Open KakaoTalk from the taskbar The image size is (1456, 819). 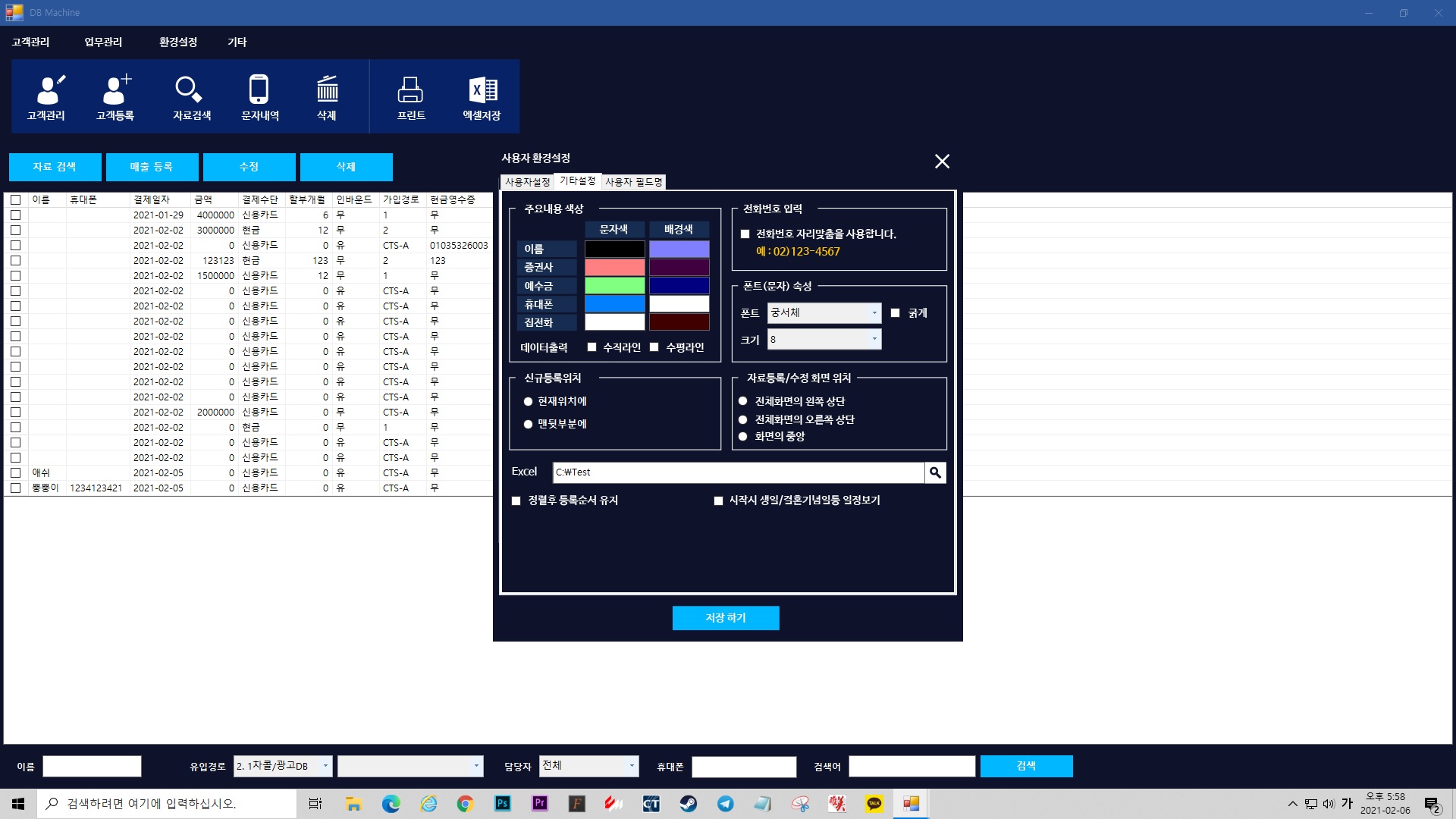coord(874,804)
